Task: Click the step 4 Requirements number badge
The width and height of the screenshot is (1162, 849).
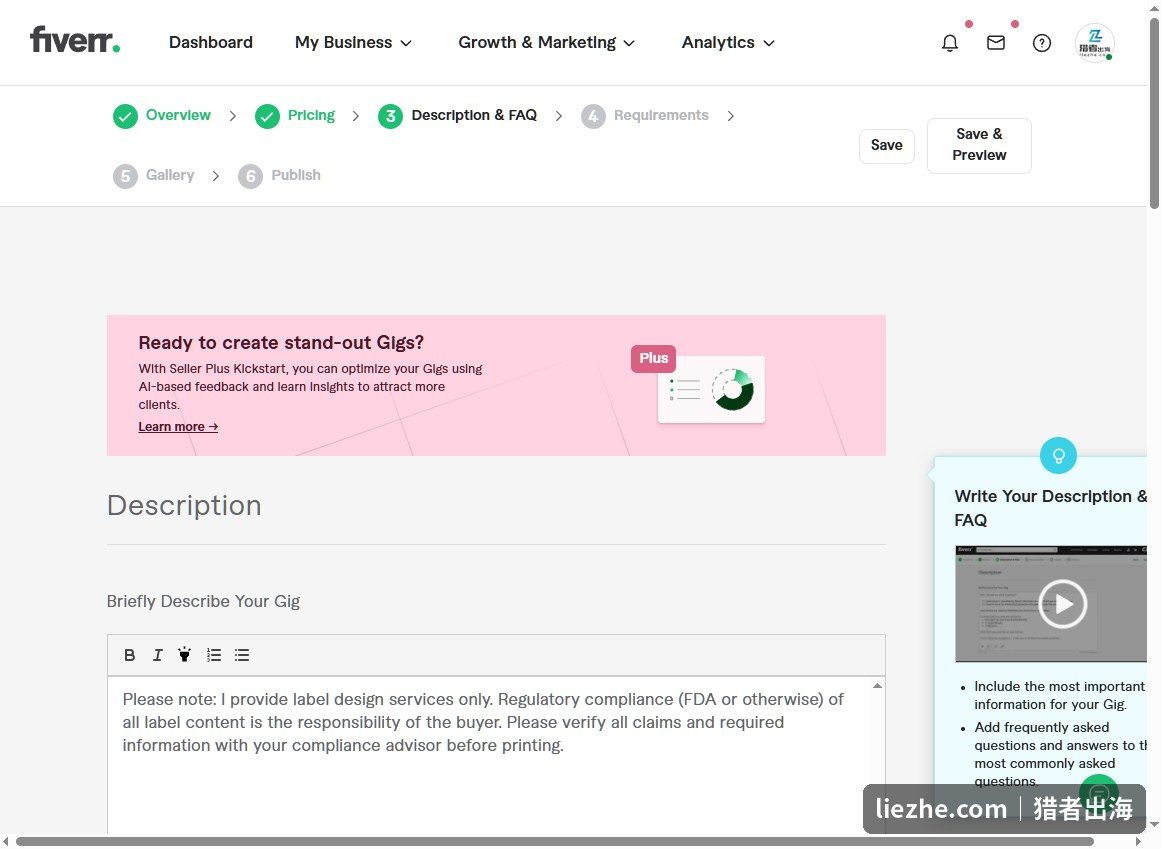Action: (x=593, y=116)
